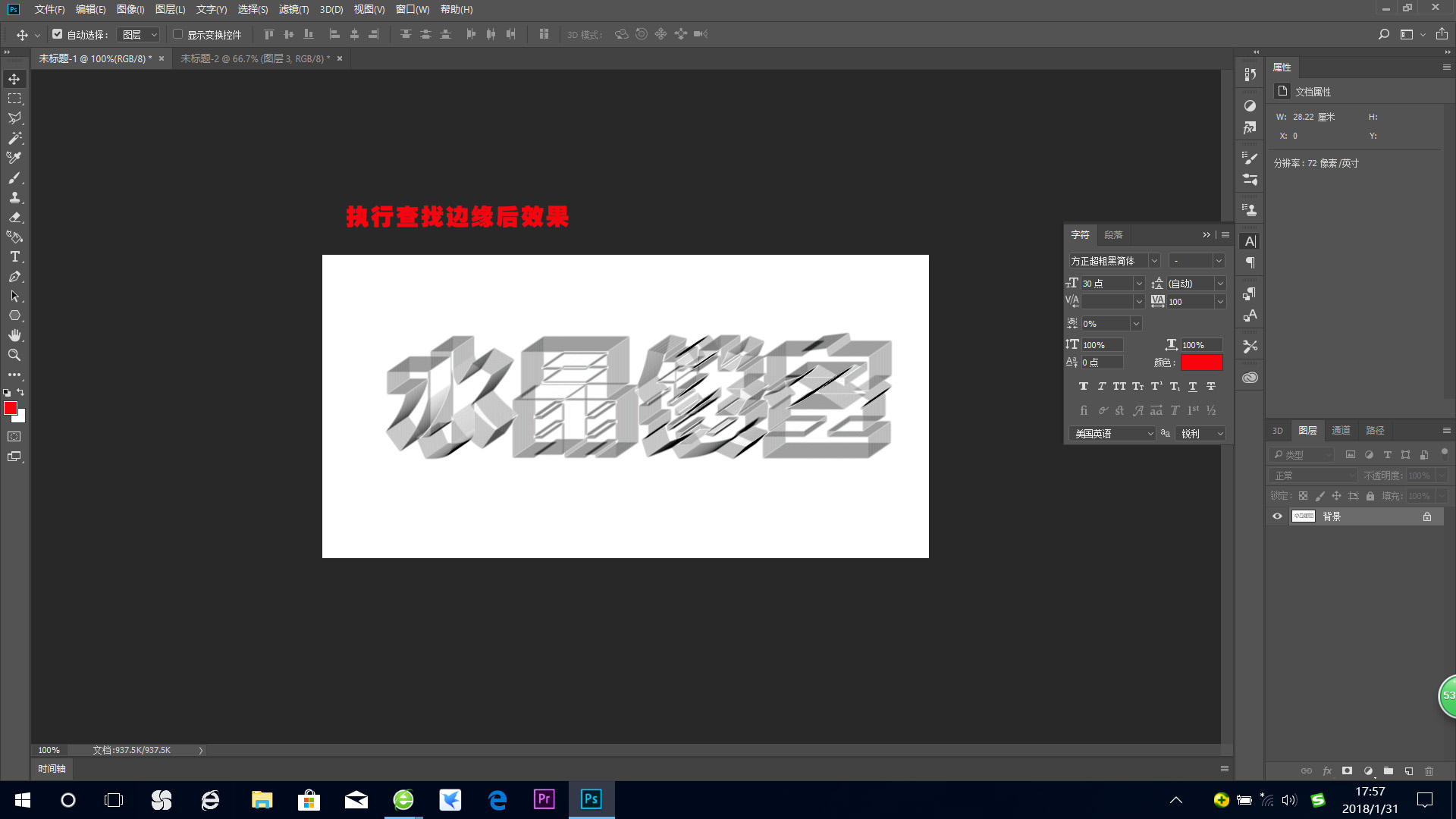The image size is (1456, 819).
Task: Click the red text color swatch
Action: pyautogui.click(x=1201, y=362)
